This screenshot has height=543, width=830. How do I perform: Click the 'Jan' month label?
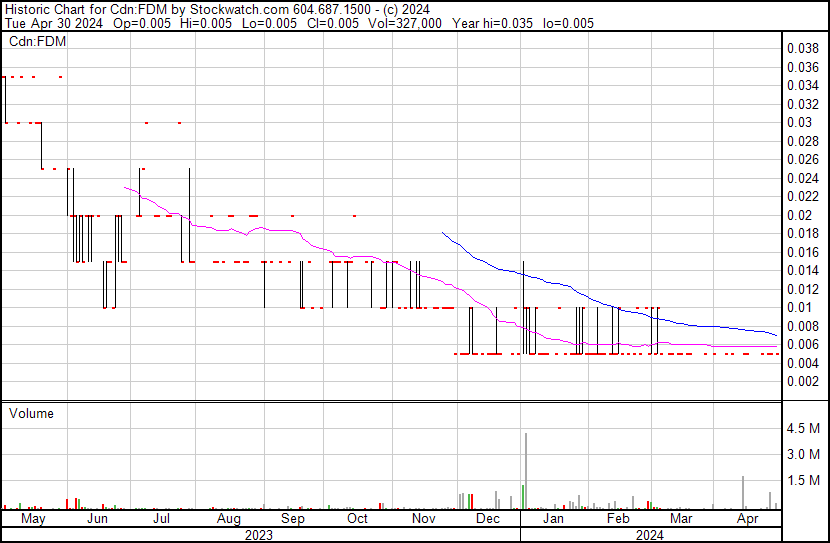553,518
